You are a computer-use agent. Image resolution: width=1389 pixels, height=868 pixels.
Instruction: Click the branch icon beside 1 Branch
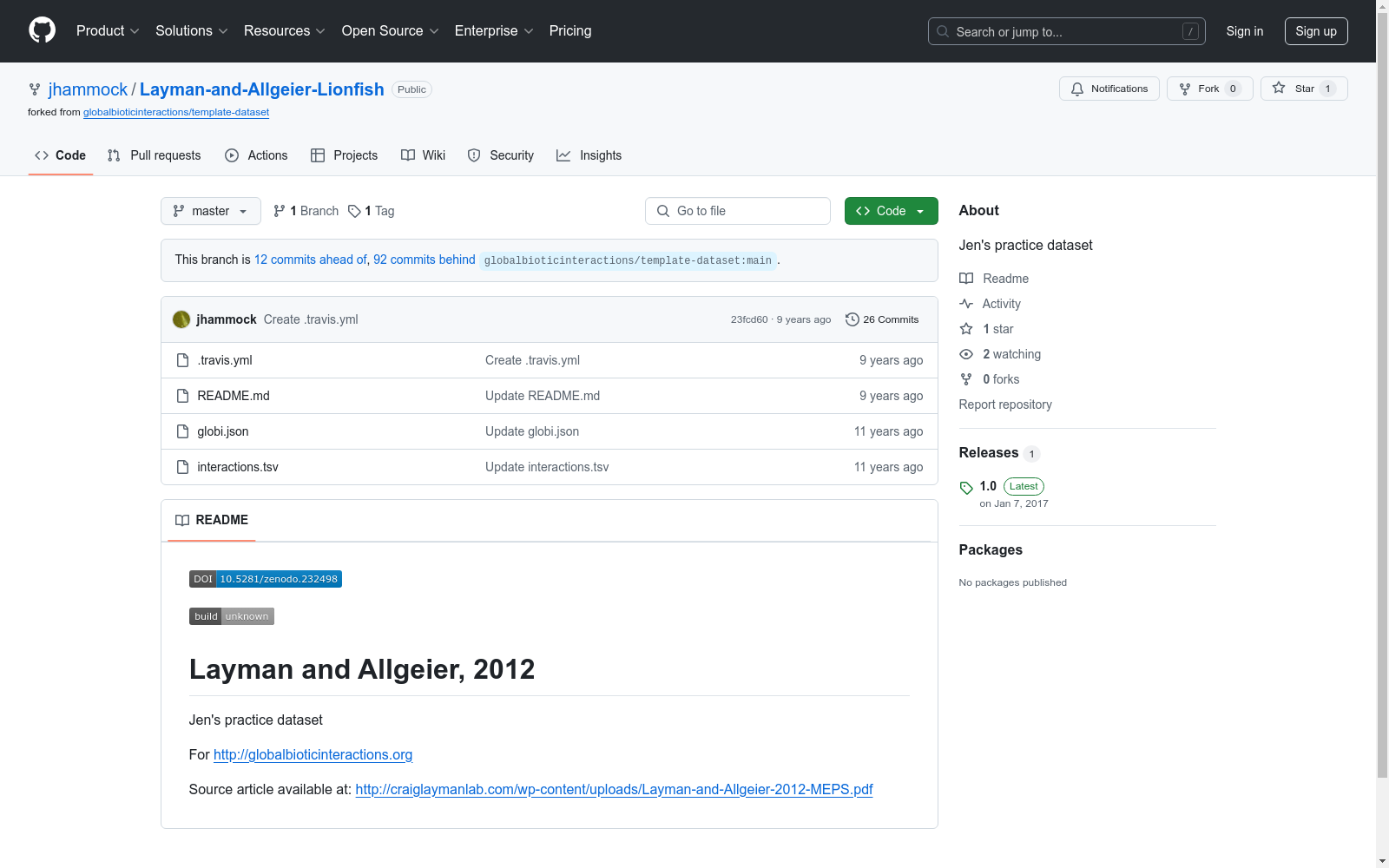point(280,211)
